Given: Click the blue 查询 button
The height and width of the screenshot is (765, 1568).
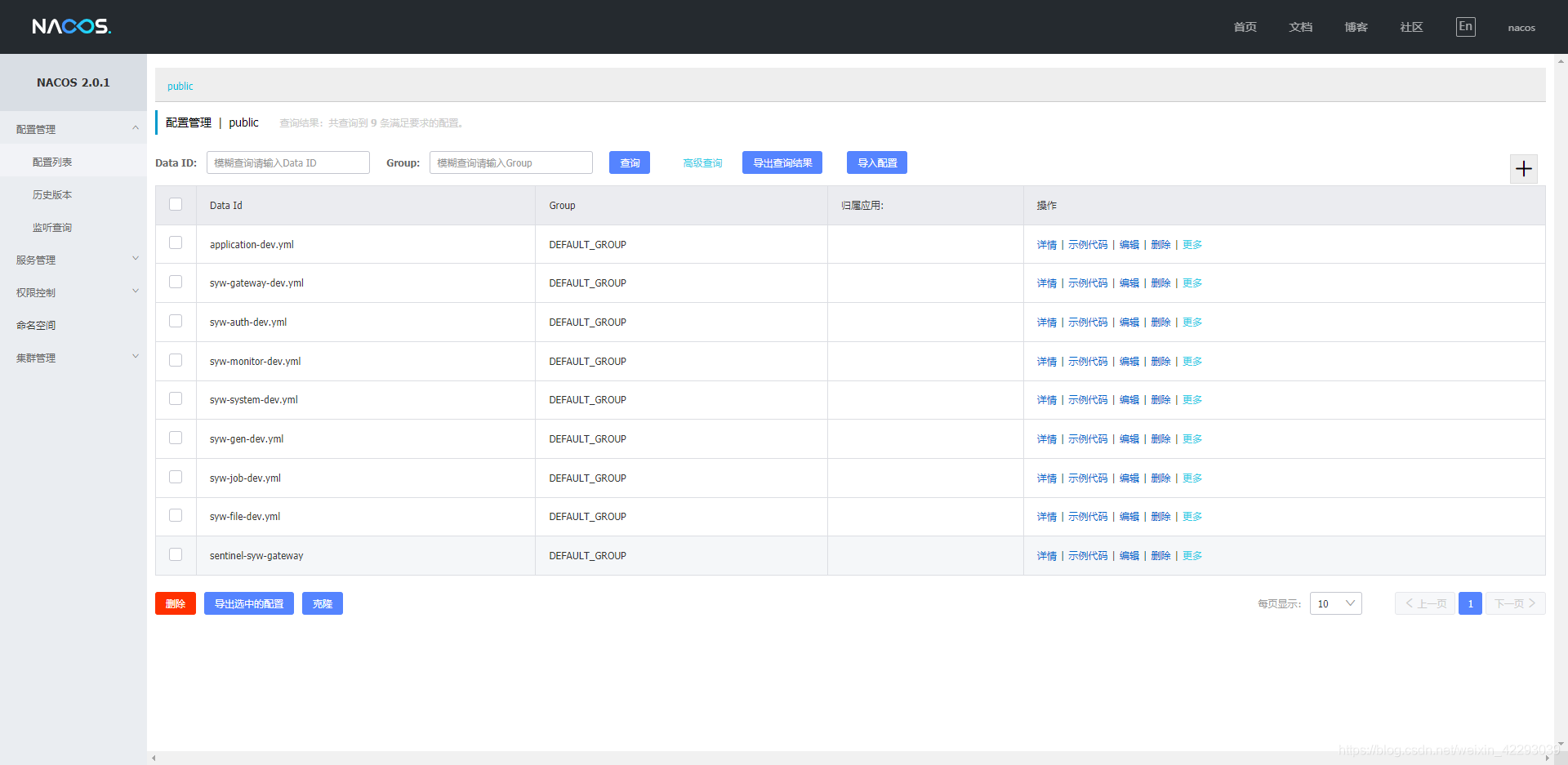Looking at the screenshot, I should [630, 162].
